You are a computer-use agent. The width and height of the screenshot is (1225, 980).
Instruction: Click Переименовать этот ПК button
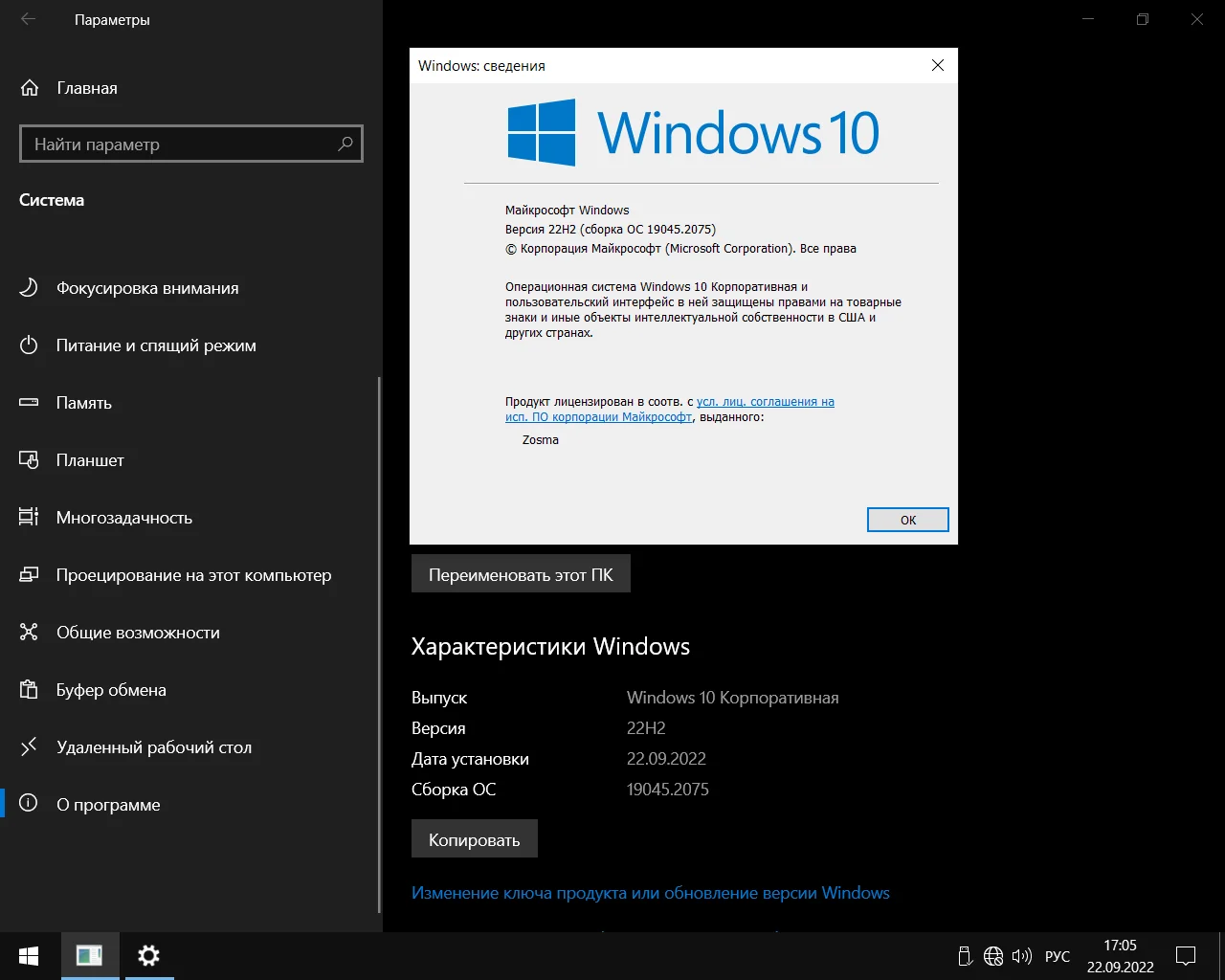(x=521, y=574)
